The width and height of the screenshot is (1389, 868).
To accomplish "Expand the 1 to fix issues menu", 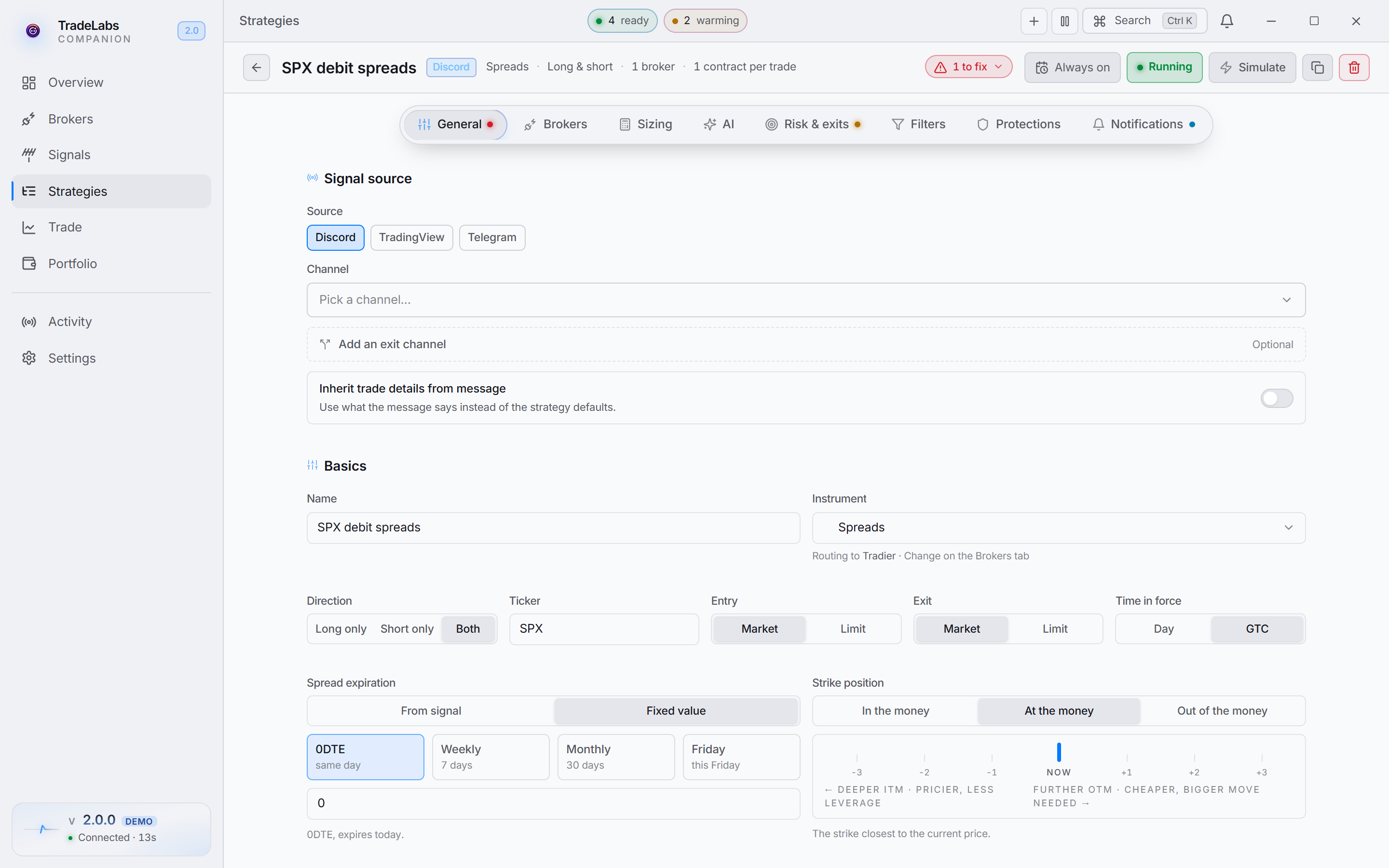I will click(968, 67).
